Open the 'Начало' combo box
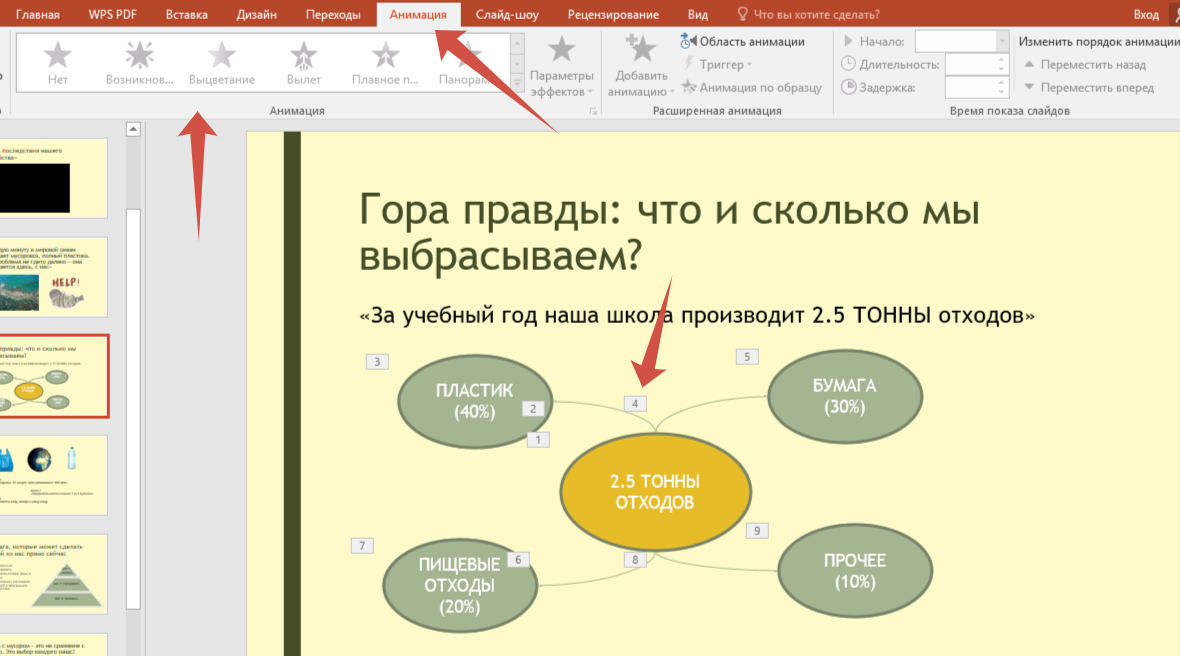This screenshot has height=656, width=1180. (961, 41)
